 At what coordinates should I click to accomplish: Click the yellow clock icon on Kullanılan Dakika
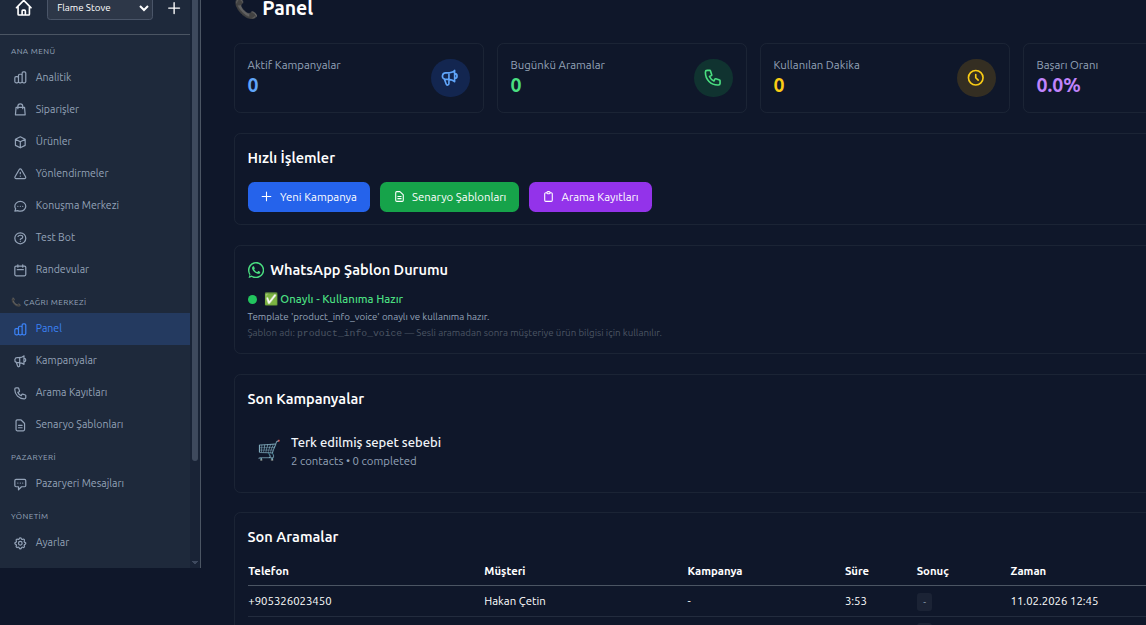point(975,77)
